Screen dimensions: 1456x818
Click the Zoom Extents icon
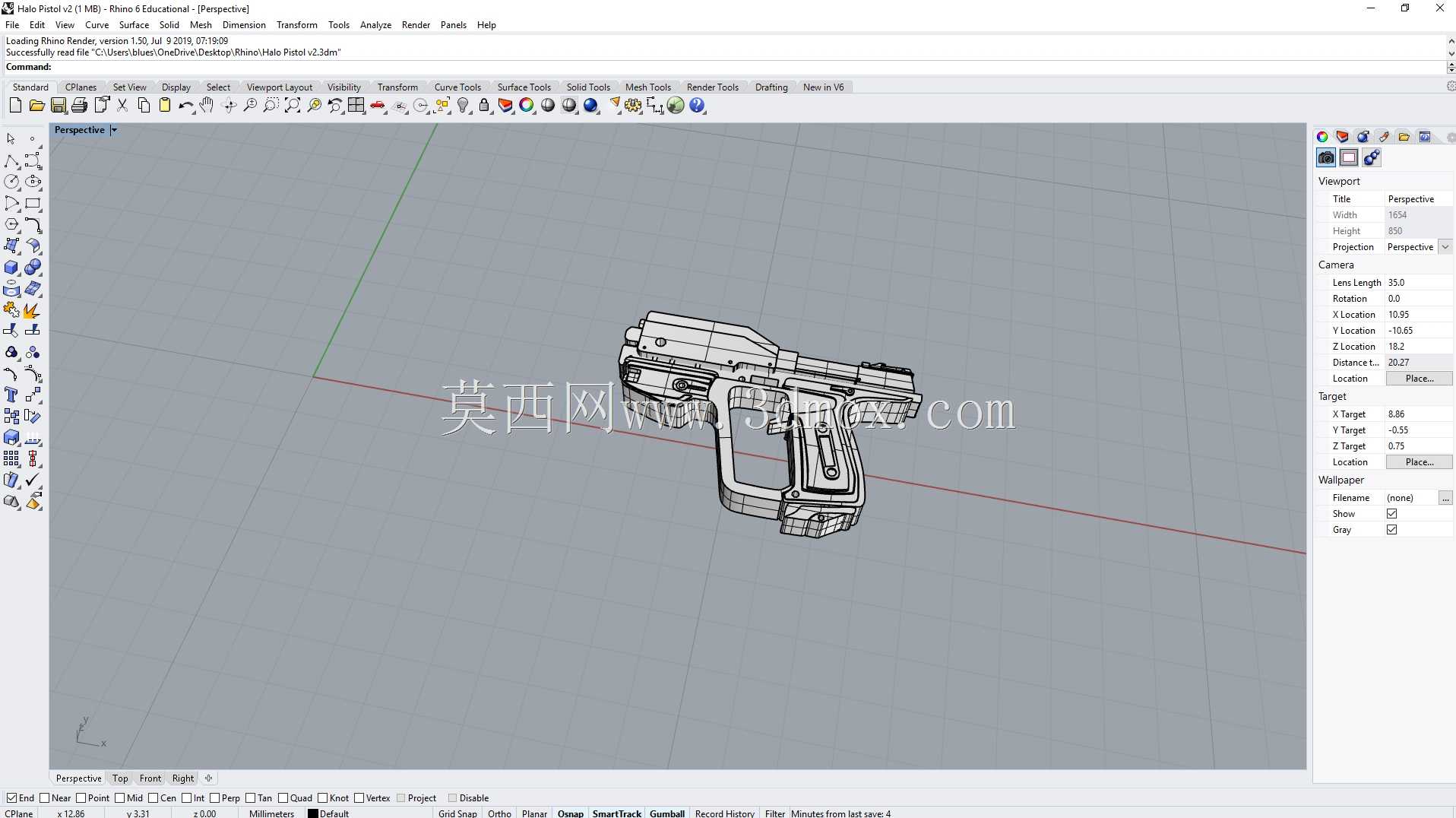(x=293, y=106)
